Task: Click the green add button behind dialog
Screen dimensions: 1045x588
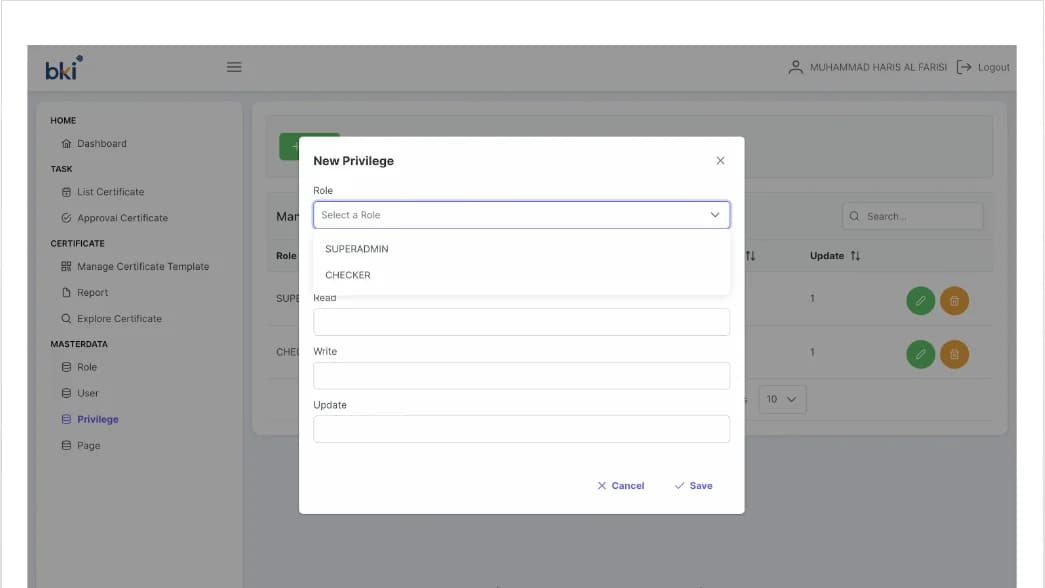Action: [289, 147]
